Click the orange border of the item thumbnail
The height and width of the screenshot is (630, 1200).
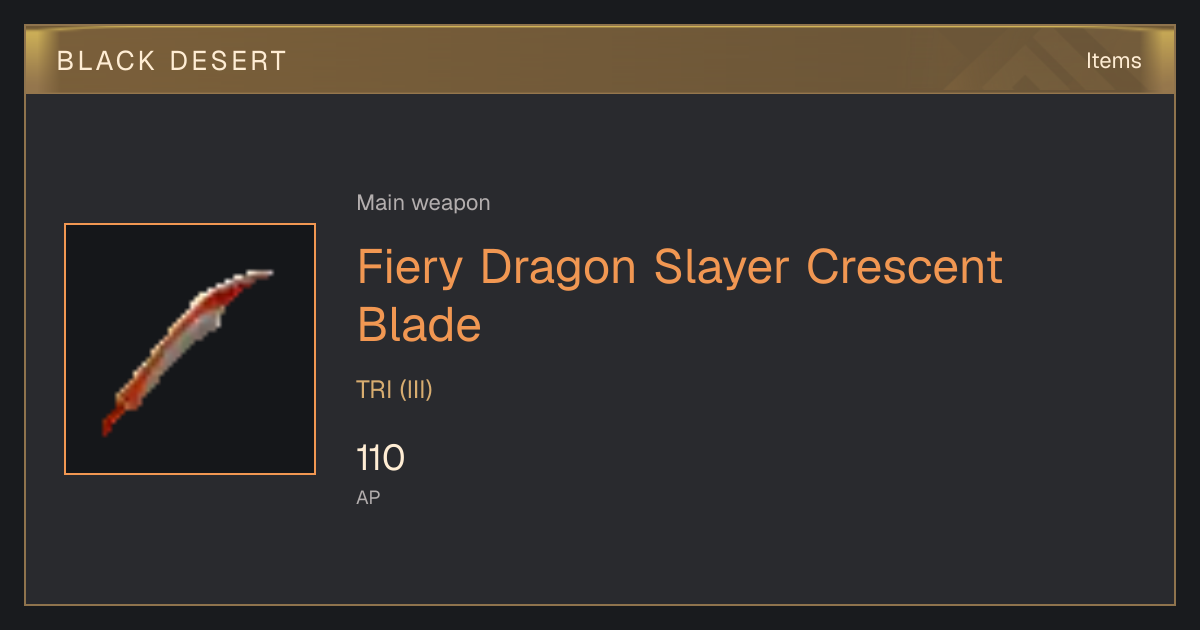[190, 225]
